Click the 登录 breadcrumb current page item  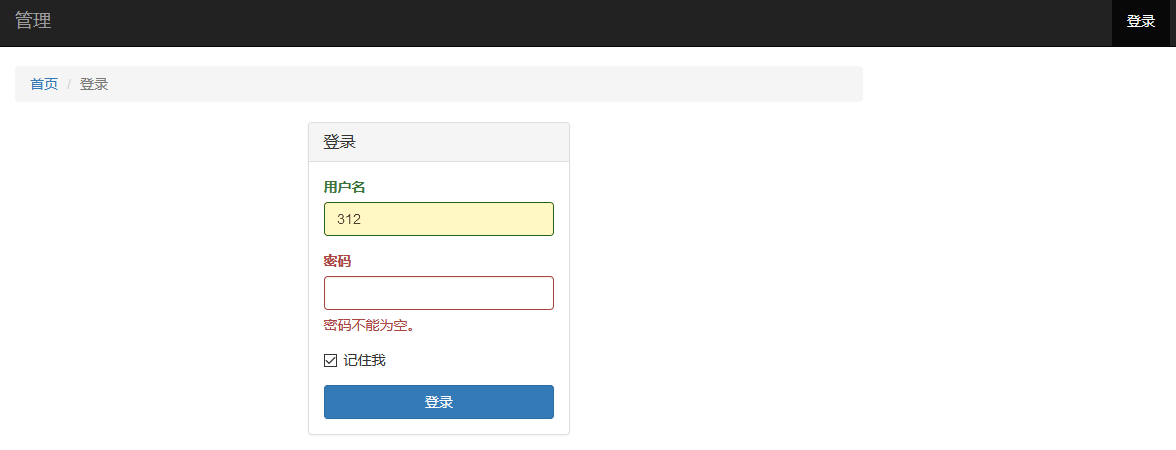point(94,84)
